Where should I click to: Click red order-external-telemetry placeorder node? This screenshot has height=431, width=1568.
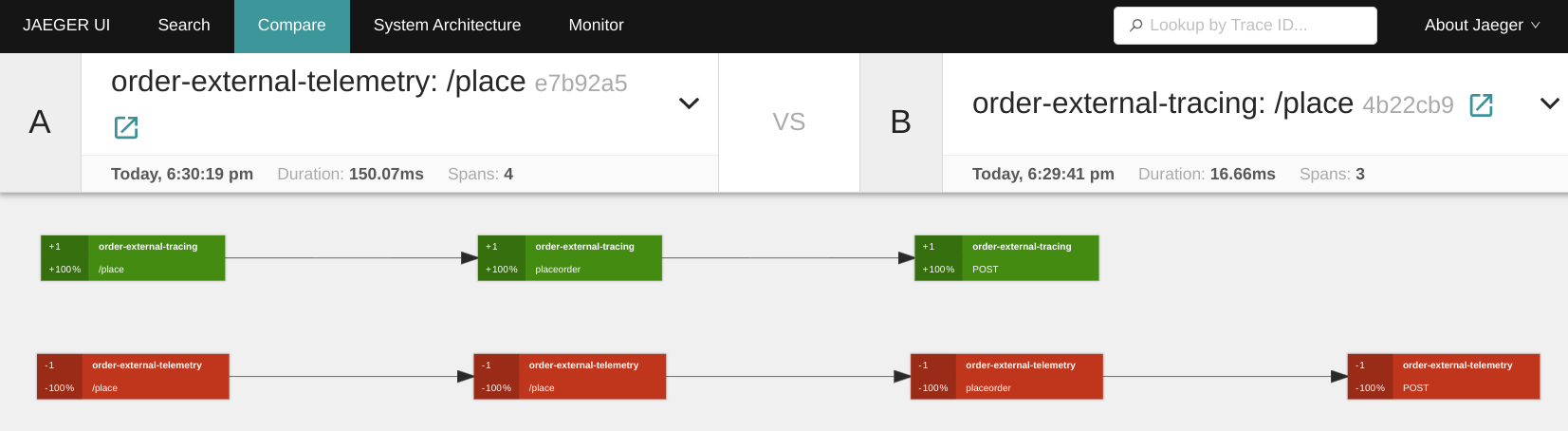tap(1006, 377)
